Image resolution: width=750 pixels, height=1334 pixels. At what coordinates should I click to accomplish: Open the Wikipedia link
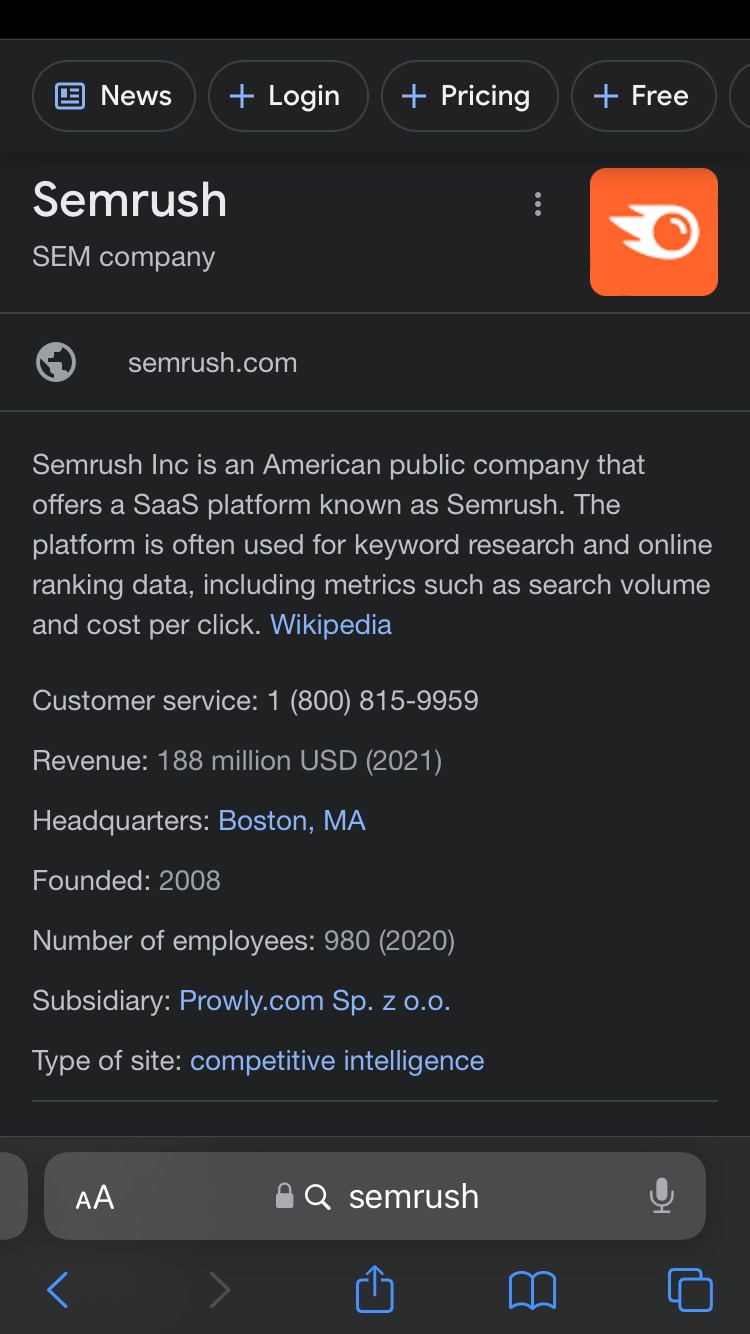click(330, 624)
